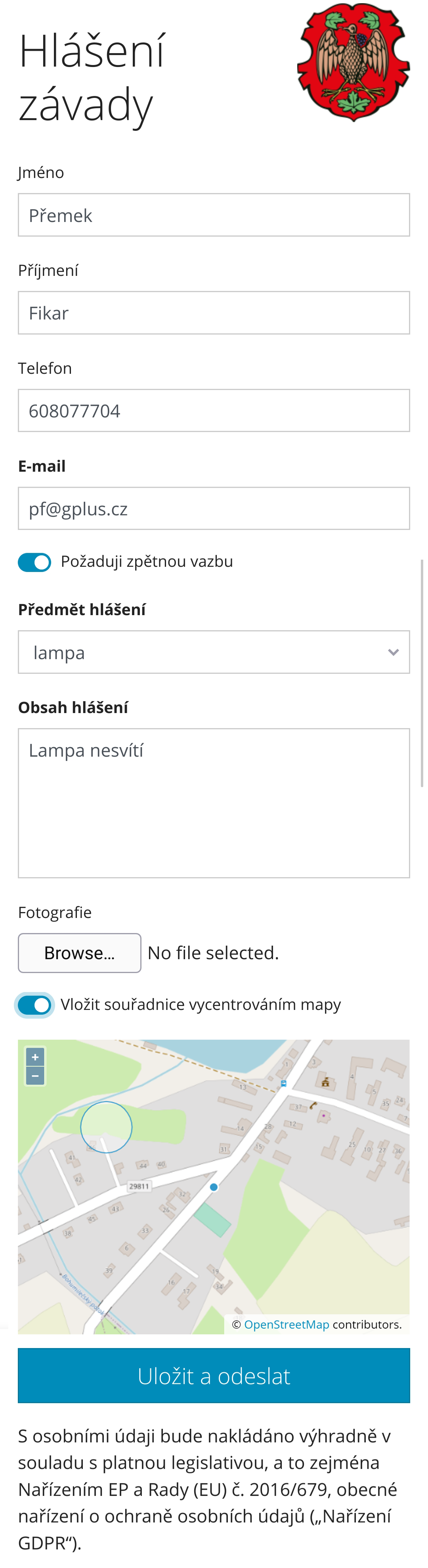Toggle Vložit souřadnice vycentrováním mapy switch
The image size is (428, 1568).
coord(35,1005)
